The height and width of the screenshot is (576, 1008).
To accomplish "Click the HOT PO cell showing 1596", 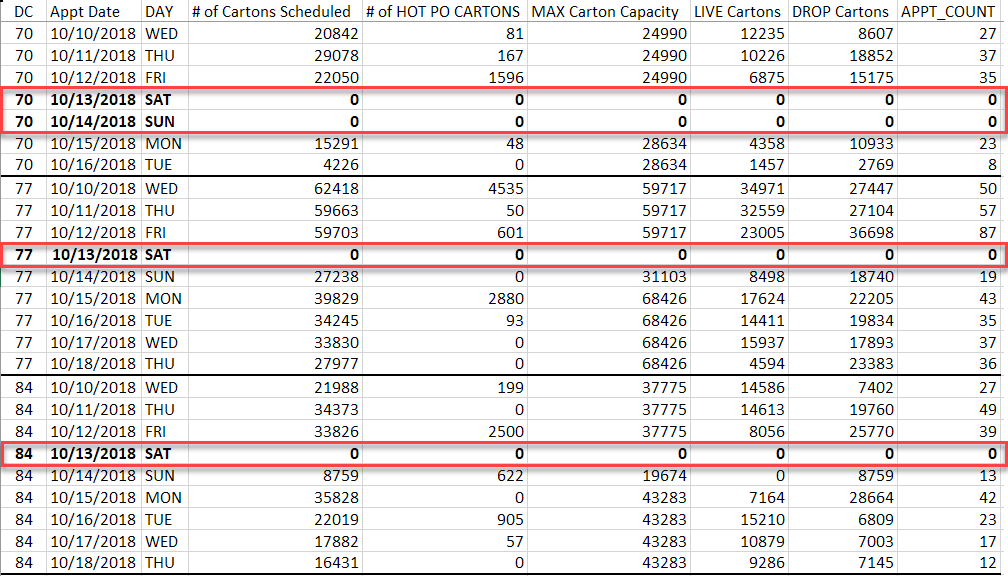I will (500, 78).
